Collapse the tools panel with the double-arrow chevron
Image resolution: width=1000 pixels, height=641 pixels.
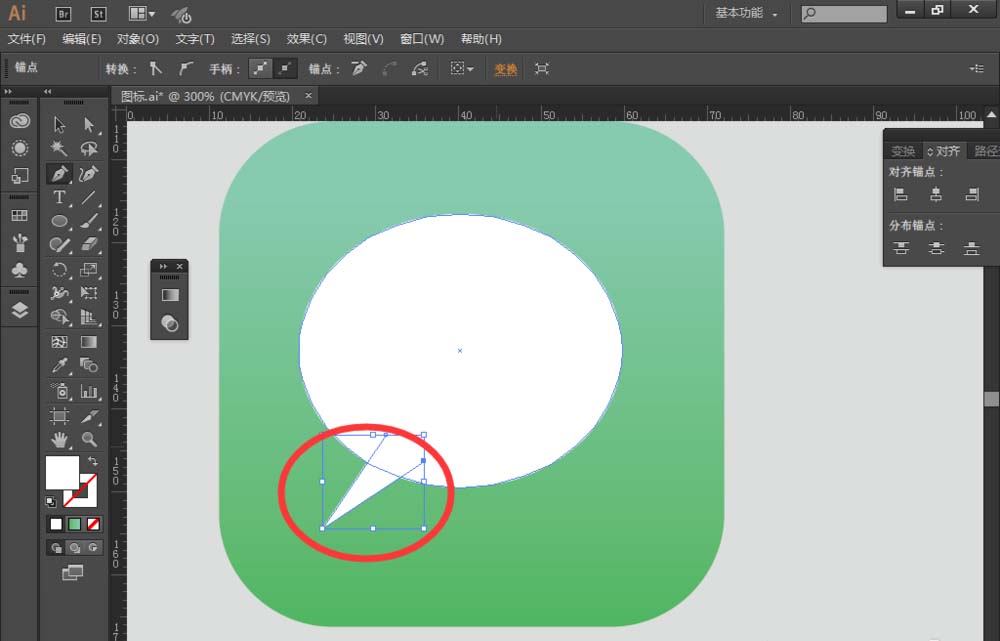pyautogui.click(x=46, y=90)
